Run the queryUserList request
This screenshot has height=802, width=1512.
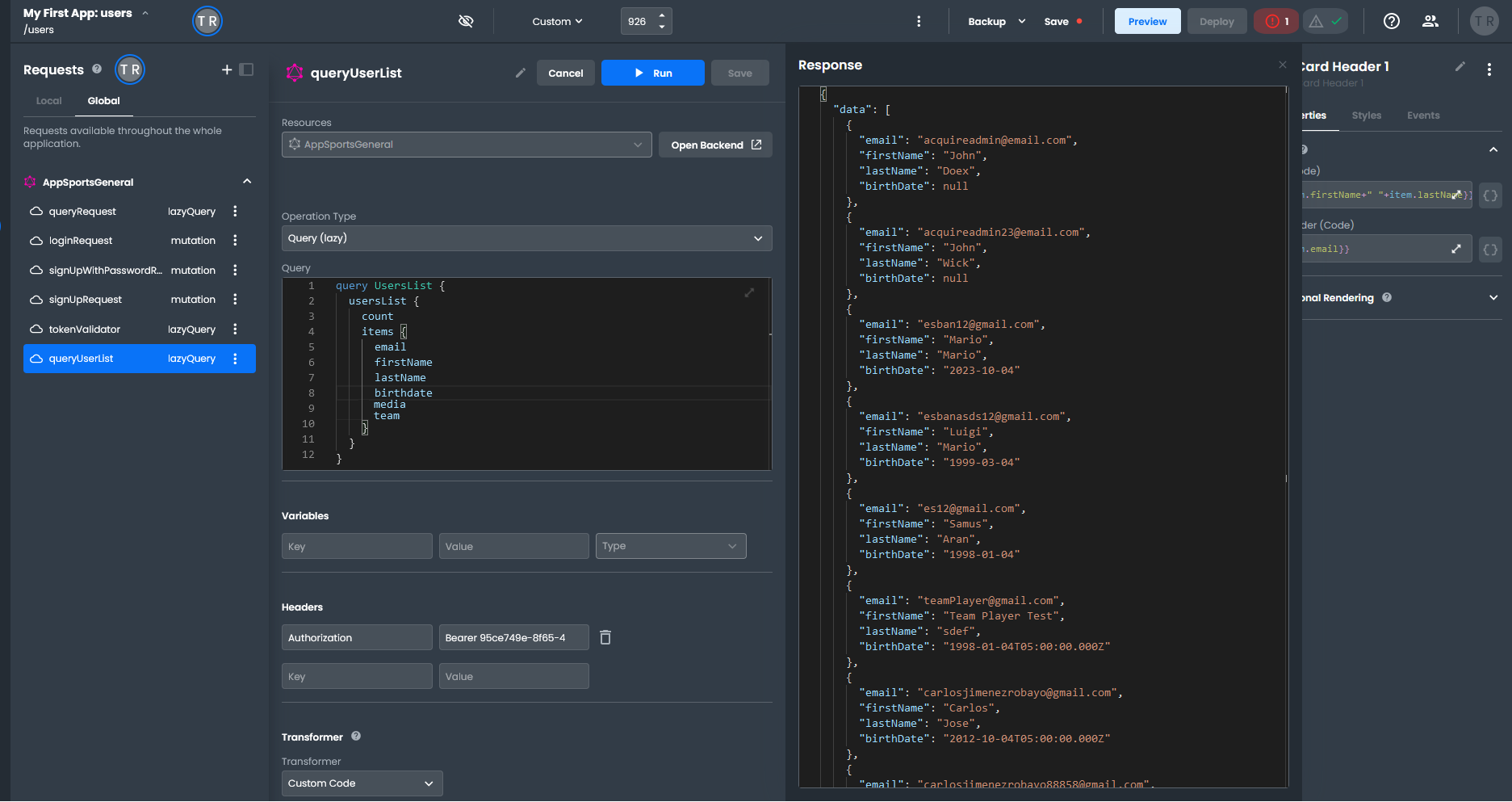point(652,73)
